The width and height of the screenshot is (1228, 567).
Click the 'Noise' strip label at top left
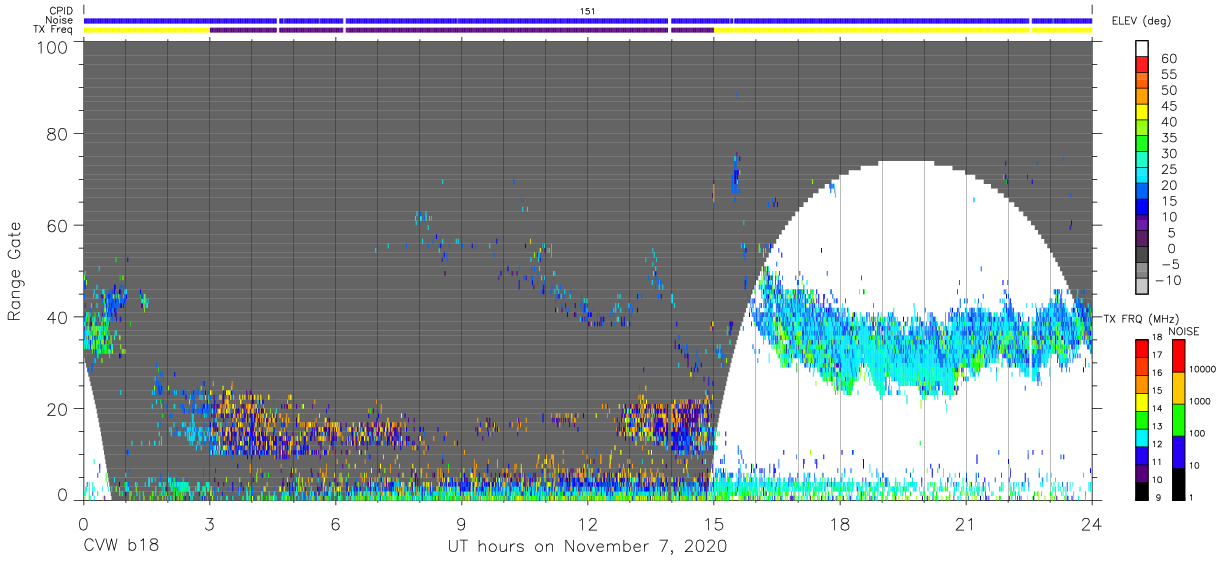pos(59,20)
